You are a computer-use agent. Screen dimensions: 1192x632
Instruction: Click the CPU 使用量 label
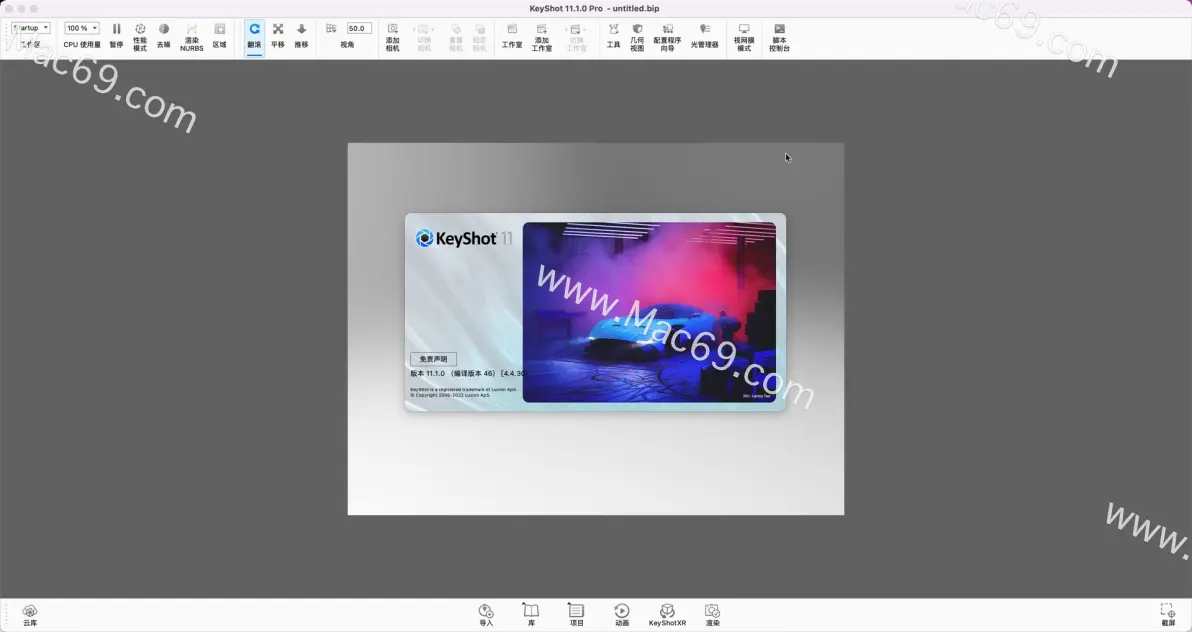pyautogui.click(x=82, y=45)
